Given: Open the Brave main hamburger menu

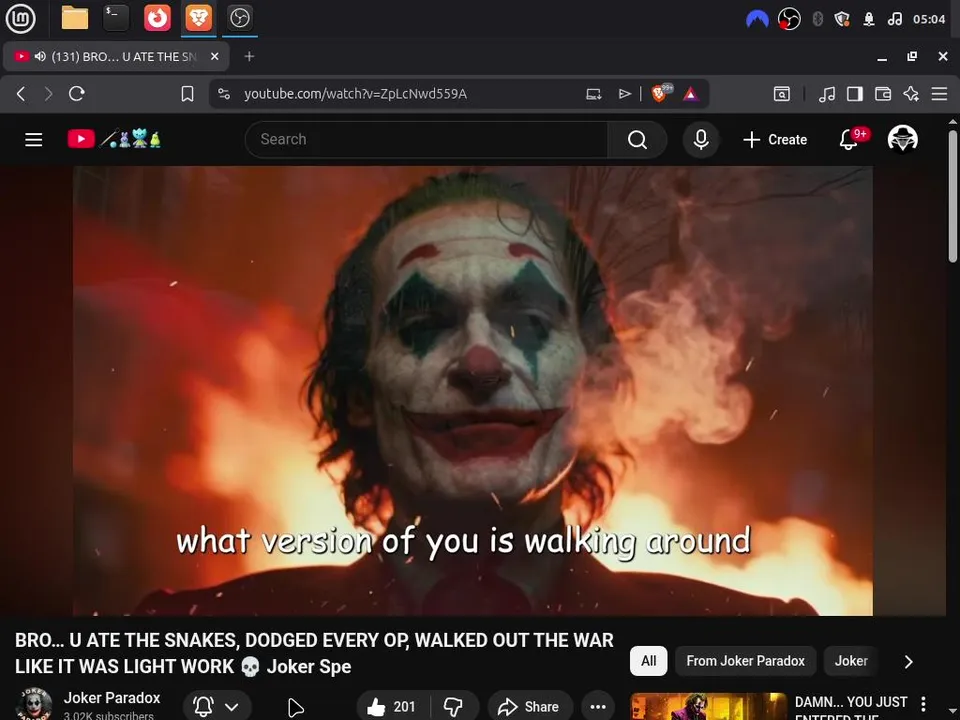Looking at the screenshot, I should click(x=939, y=94).
